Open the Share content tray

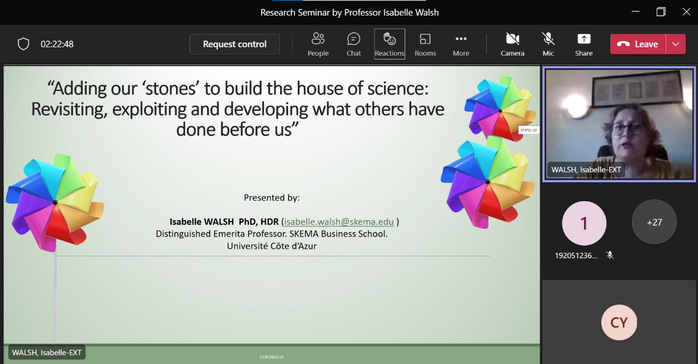point(584,44)
